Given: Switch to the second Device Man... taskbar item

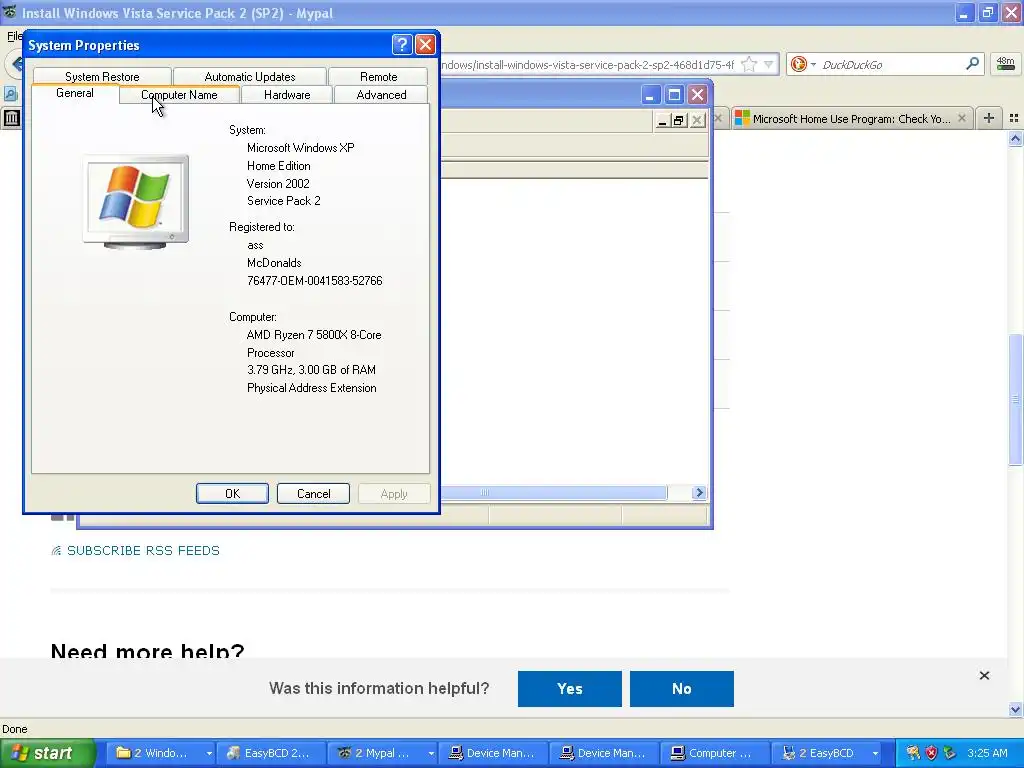Looking at the screenshot, I should (604, 753).
